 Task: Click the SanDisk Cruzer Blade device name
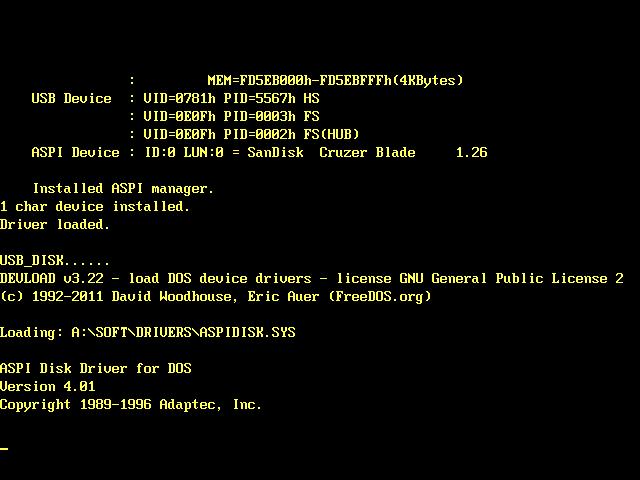[x=331, y=152]
